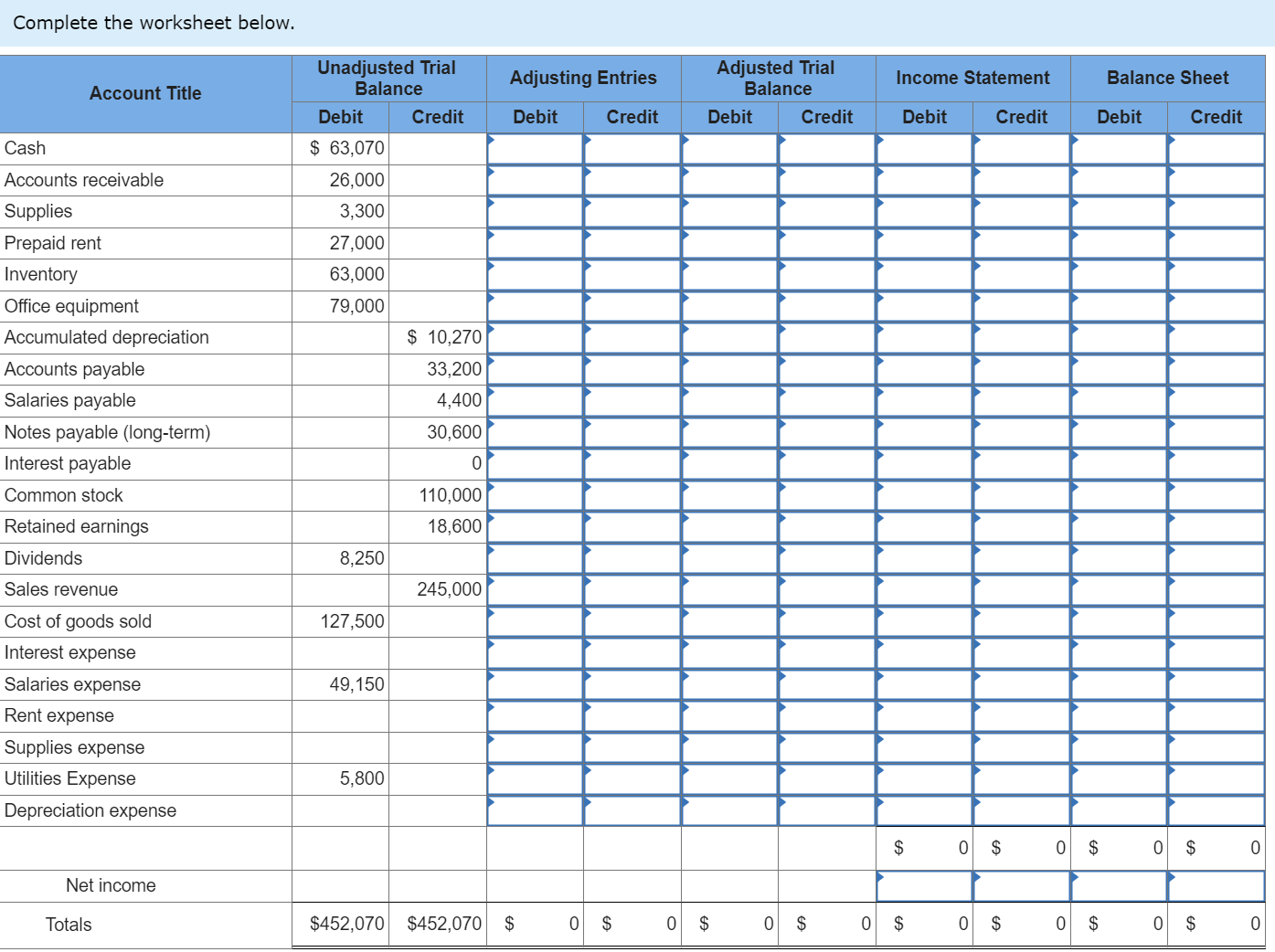This screenshot has width=1275, height=952.
Task: Select Rent expense Adjusting Entries Debit cell
Action: click(x=535, y=716)
